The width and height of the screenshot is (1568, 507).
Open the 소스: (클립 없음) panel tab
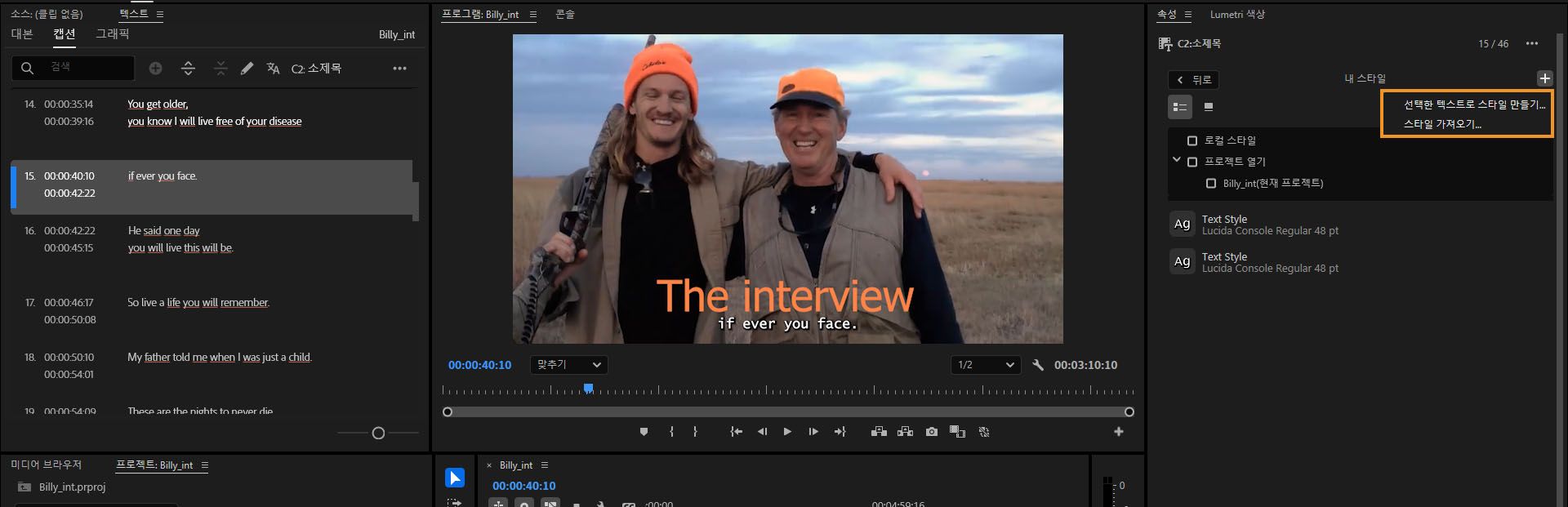[x=47, y=15]
